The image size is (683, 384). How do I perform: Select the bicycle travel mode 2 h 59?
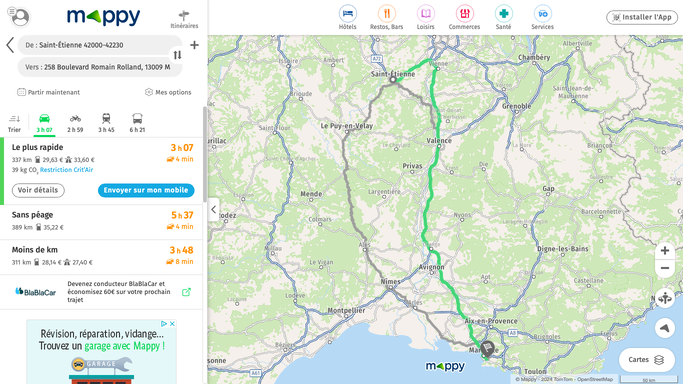pos(75,123)
